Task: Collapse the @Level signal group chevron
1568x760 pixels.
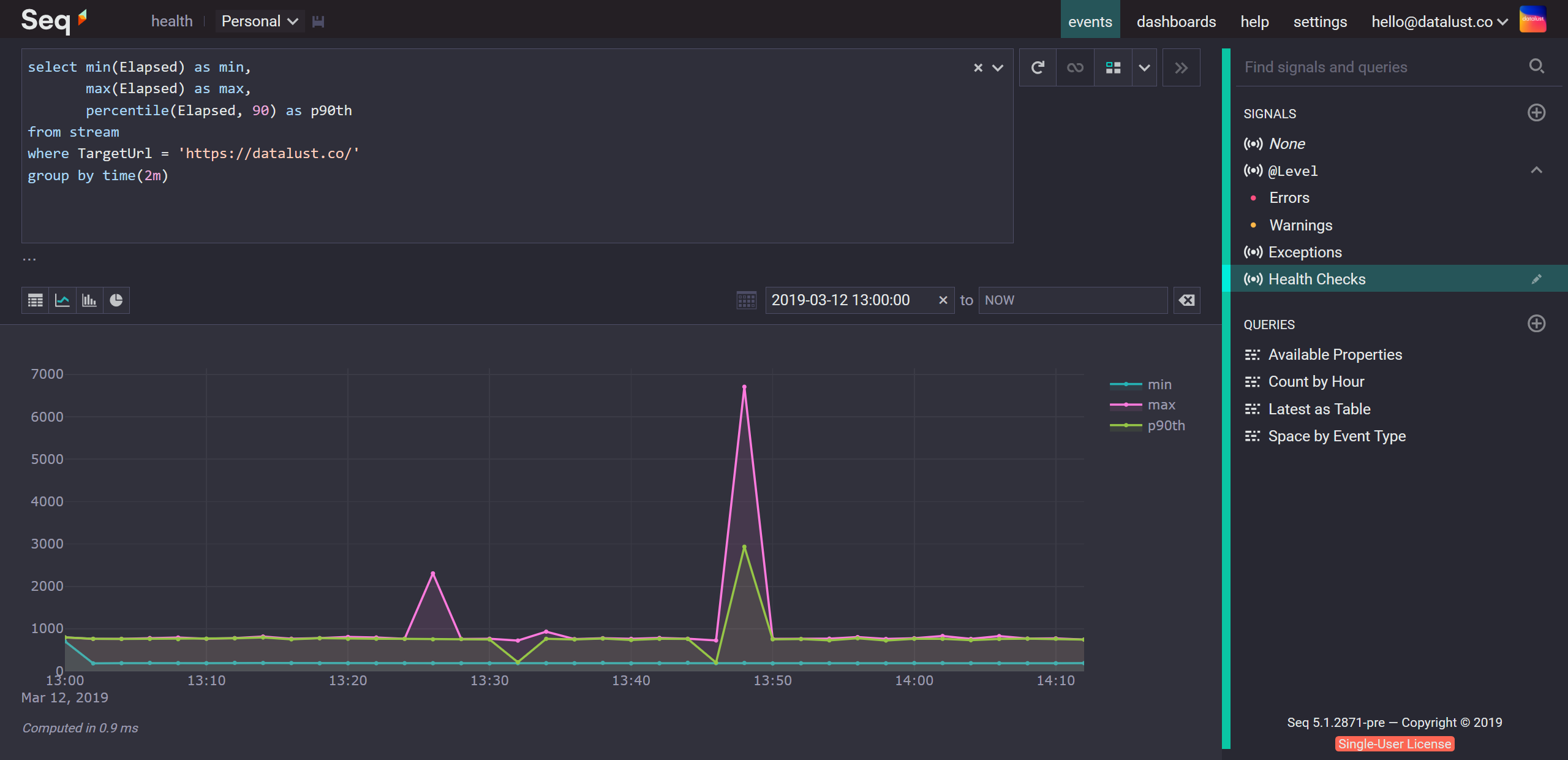Action: [x=1536, y=170]
